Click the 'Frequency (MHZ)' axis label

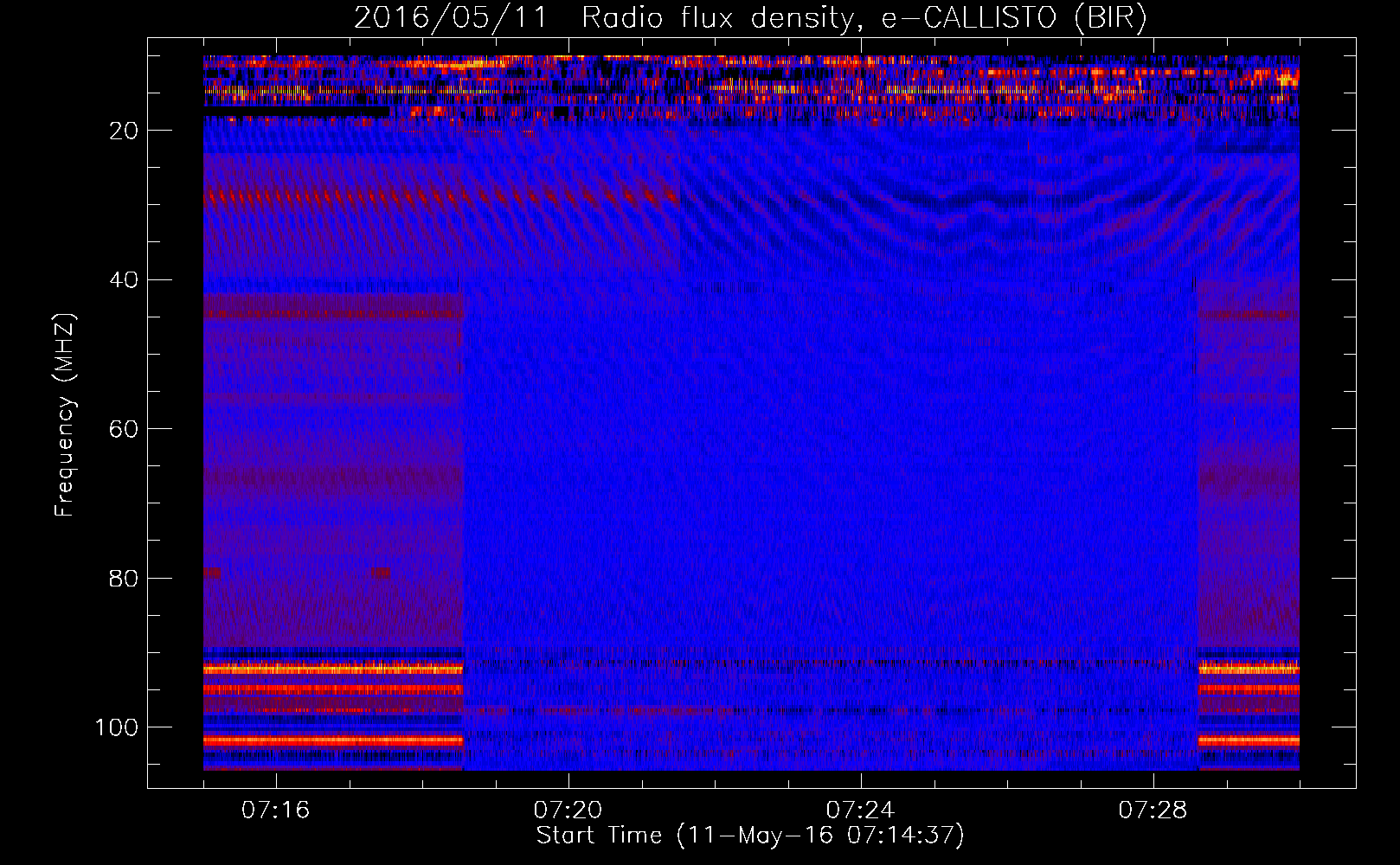(65, 414)
